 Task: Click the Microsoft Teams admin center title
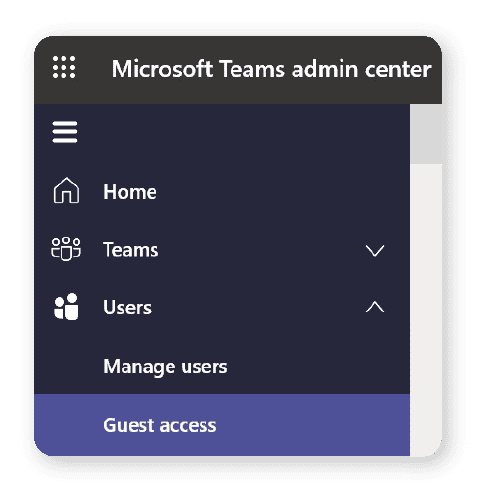(x=271, y=69)
